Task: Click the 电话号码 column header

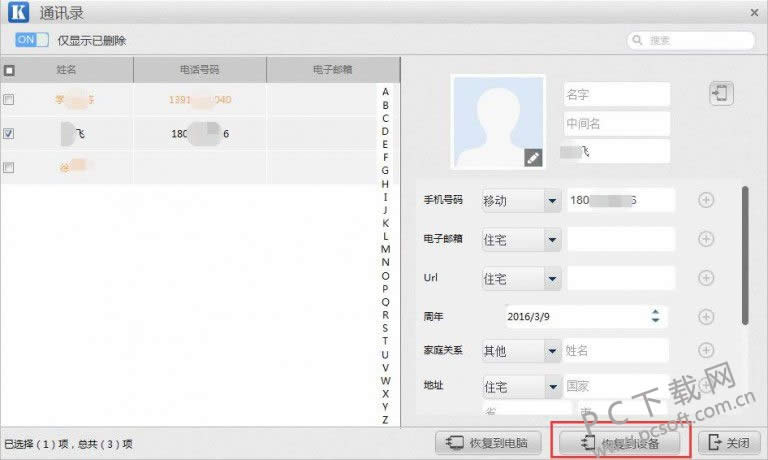Action: pyautogui.click(x=200, y=70)
